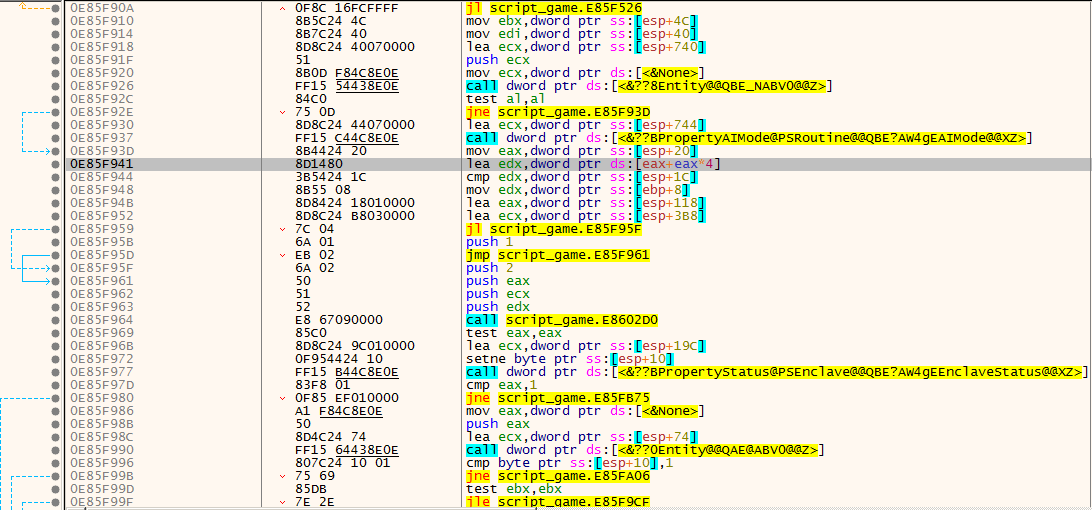Screen dimensions: 1092x513
Task: Click the jne script_game.E85FB75 instruction
Action: 557,397
